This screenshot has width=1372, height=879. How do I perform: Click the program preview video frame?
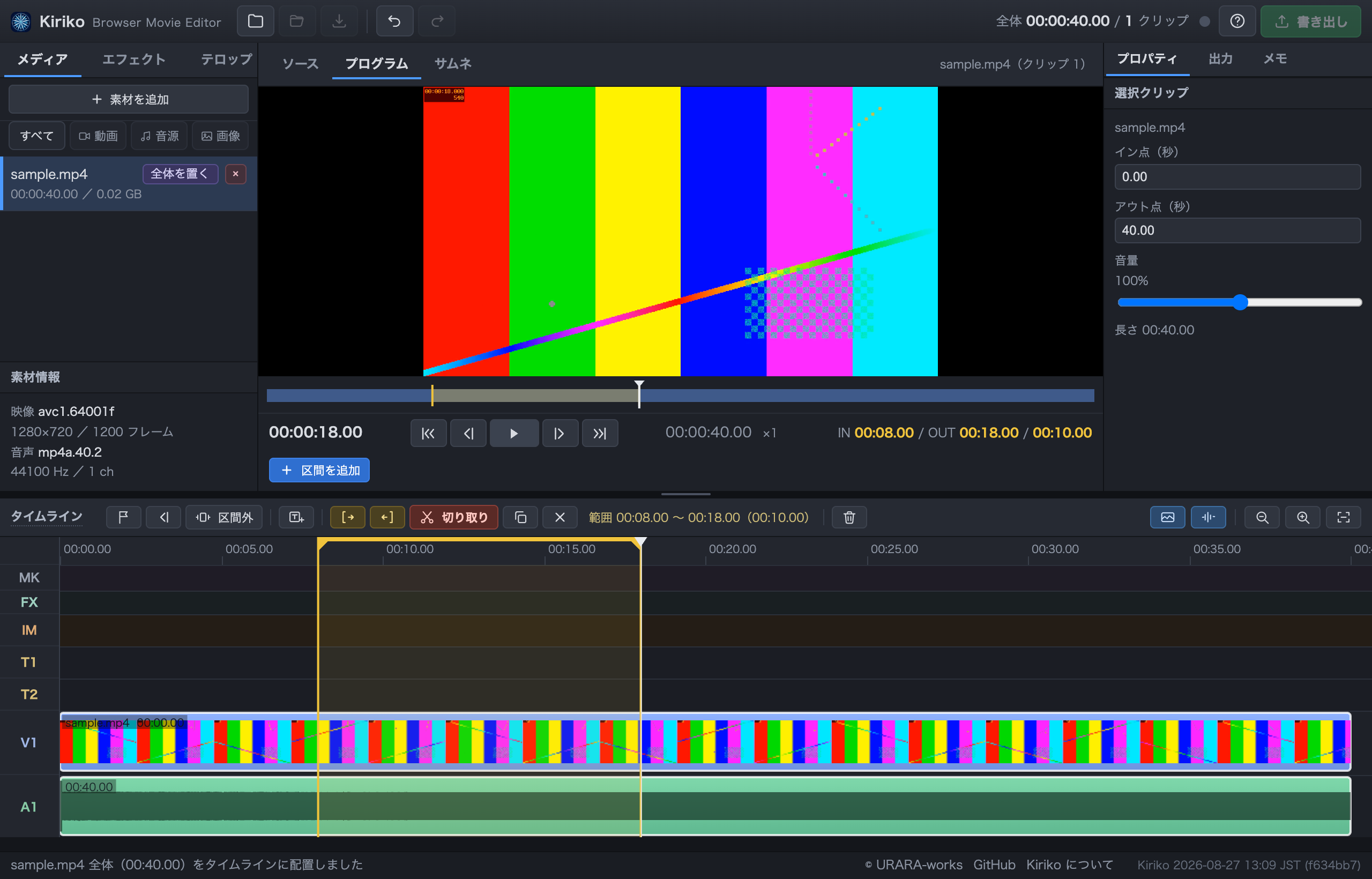(x=680, y=231)
